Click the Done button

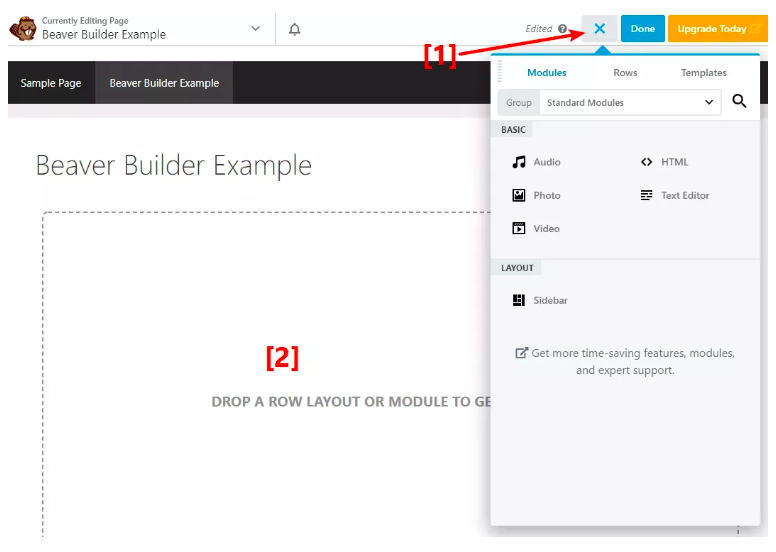click(642, 29)
